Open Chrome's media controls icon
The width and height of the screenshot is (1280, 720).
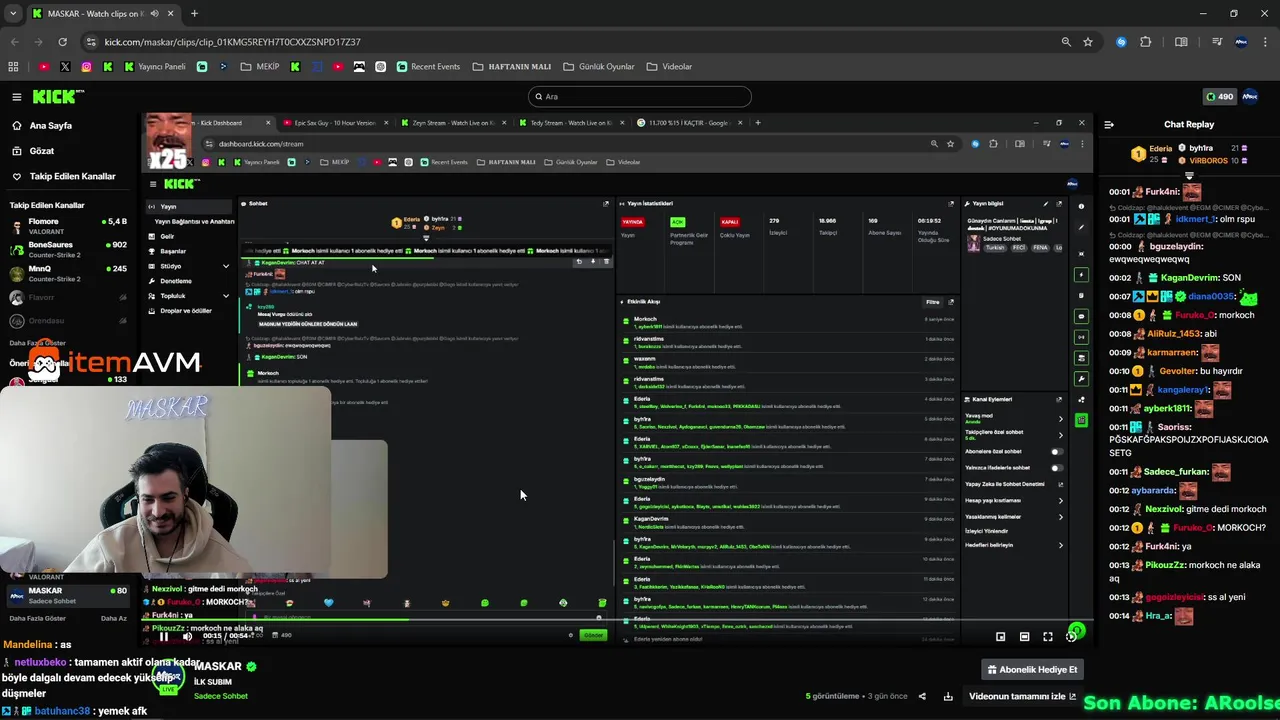(x=1217, y=42)
